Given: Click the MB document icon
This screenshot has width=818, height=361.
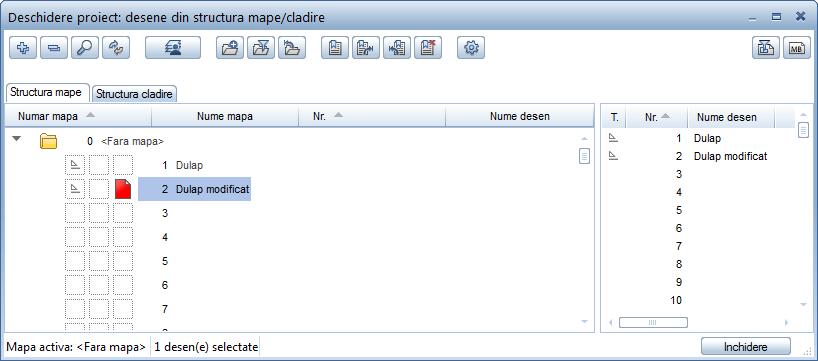Looking at the screenshot, I should pyautogui.click(x=797, y=48).
